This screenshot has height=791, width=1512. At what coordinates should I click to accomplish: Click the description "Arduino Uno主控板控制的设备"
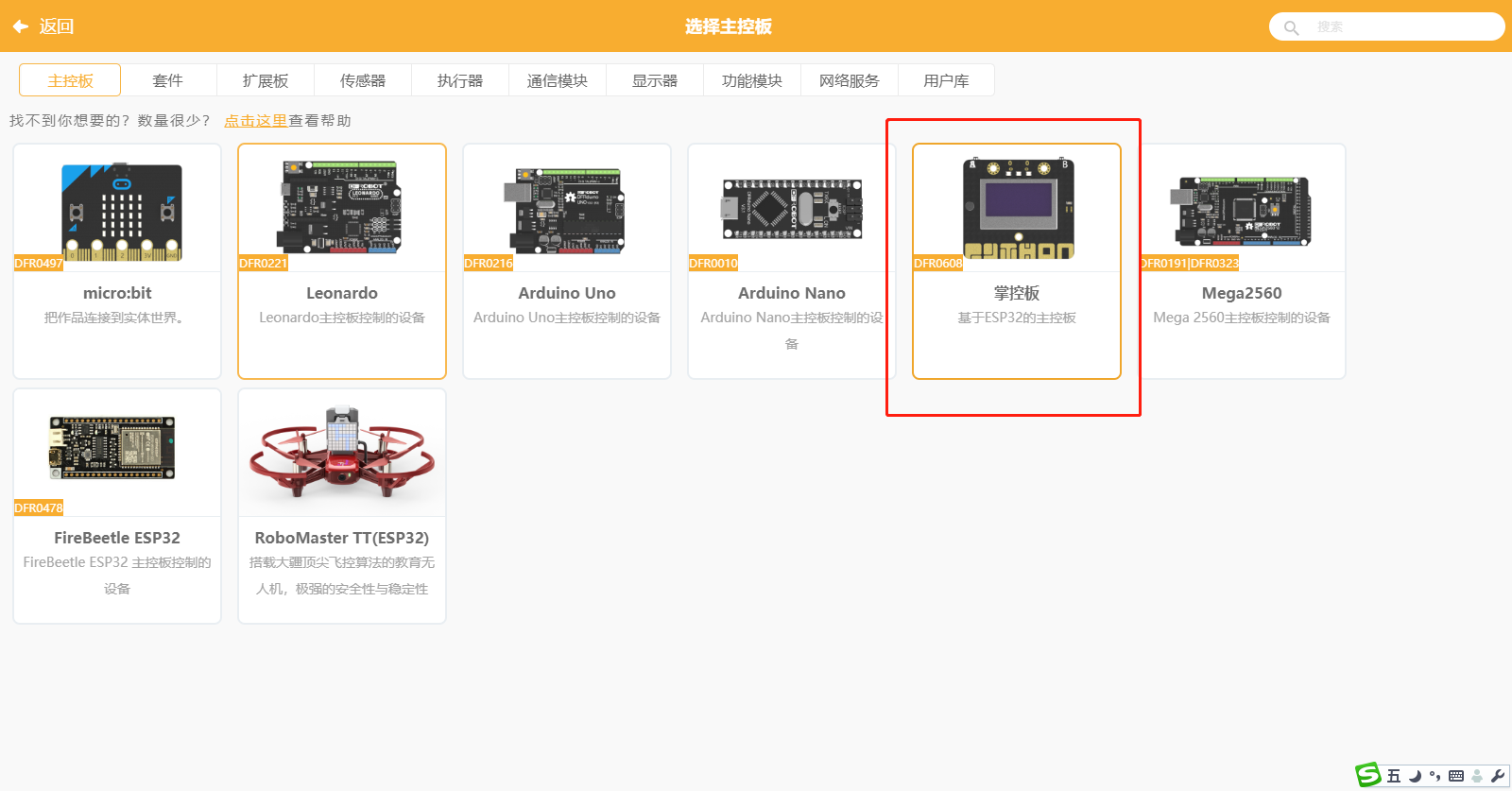coord(567,318)
